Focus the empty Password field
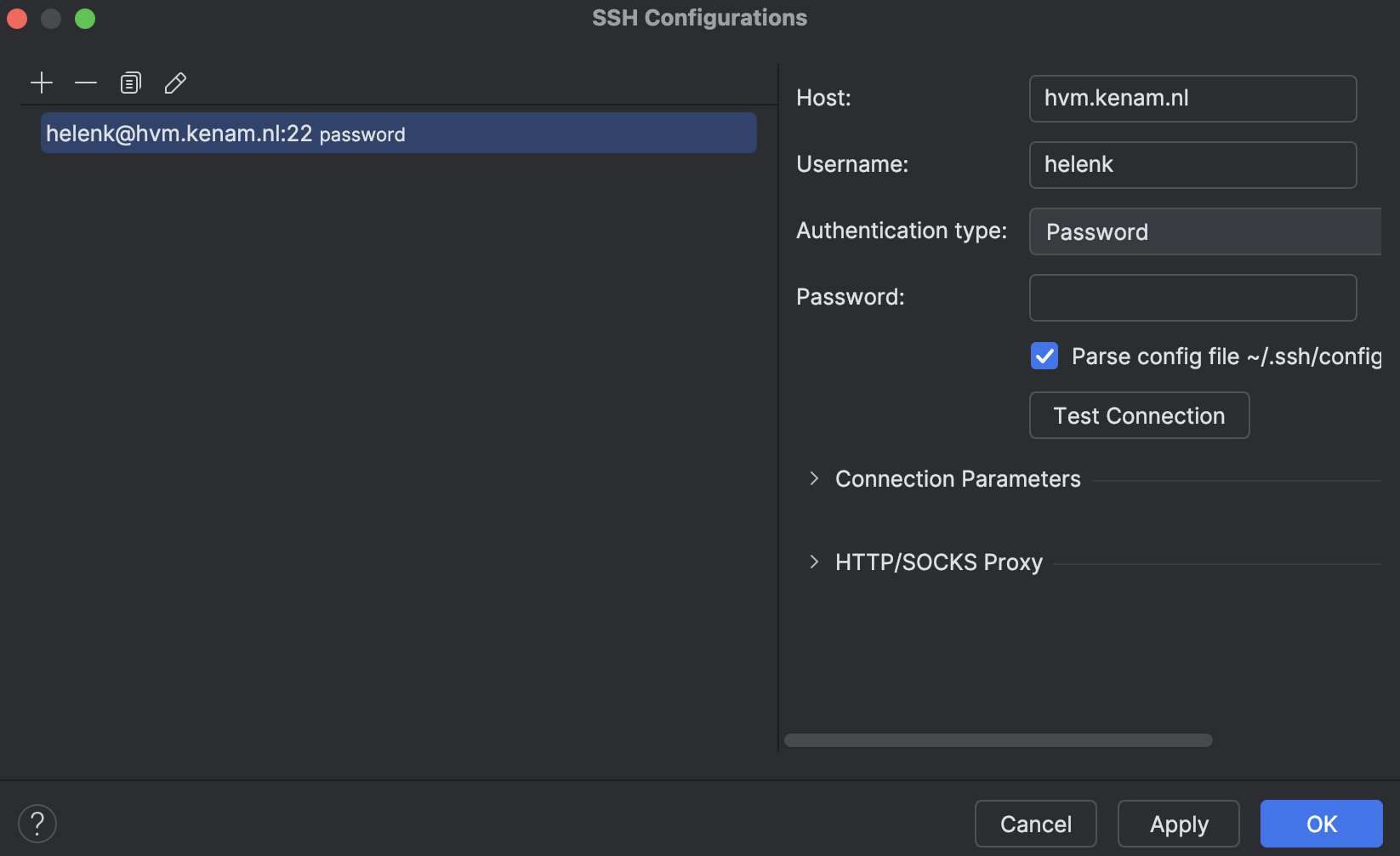This screenshot has height=856, width=1400. tap(1192, 298)
